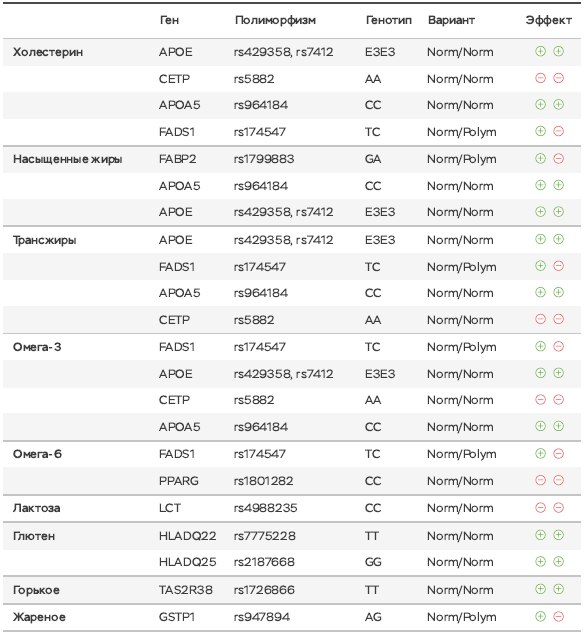The image size is (585, 634).
Task: Click red minus icon in Жареное GSTP1 row
Action: [x=559, y=616]
